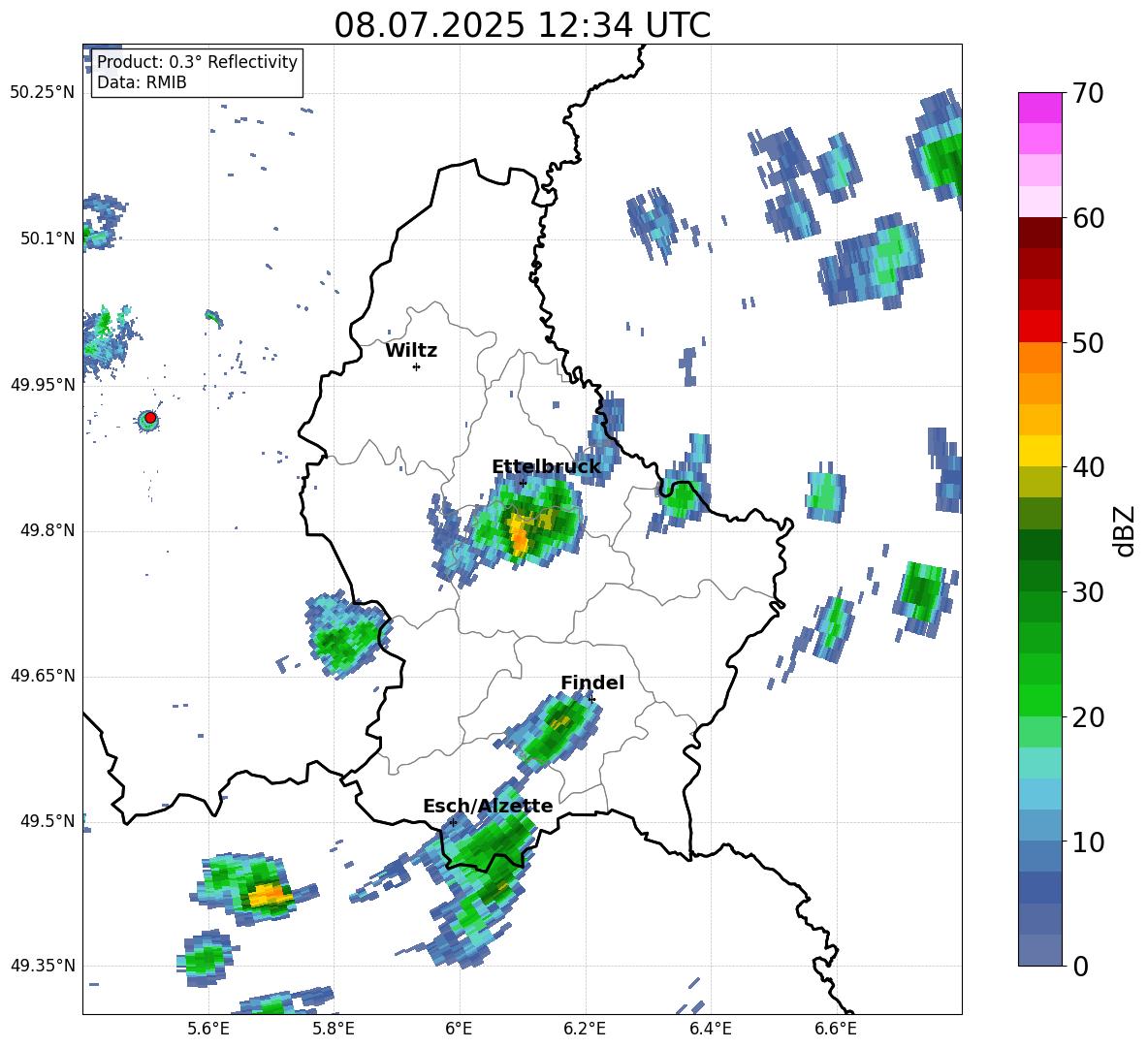
Task: Click the rain cell southwest of Findel
Action: coord(553,730)
